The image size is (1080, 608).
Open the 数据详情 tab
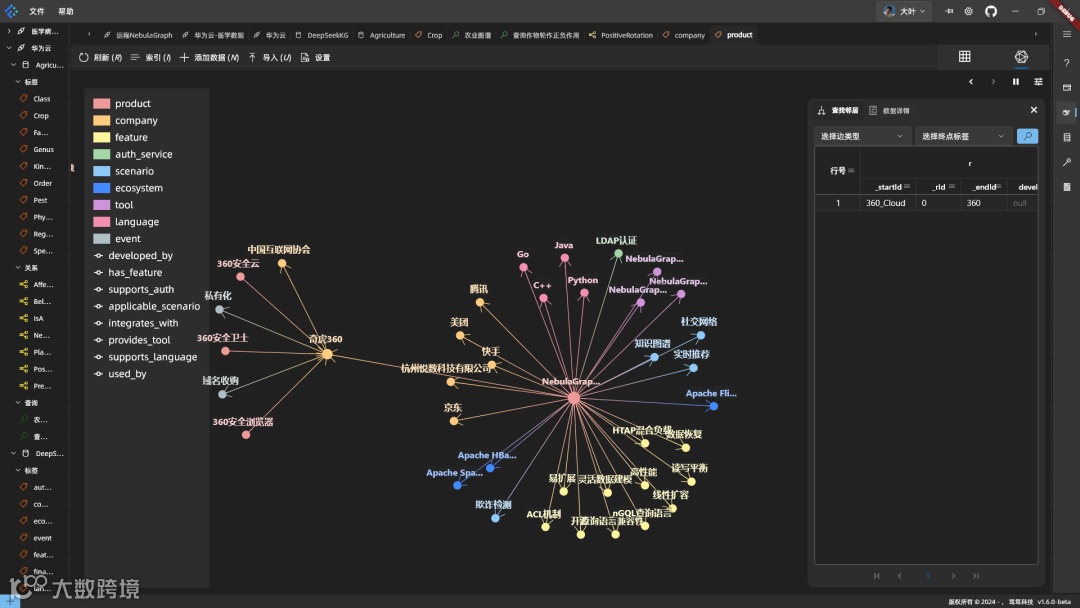coord(889,110)
